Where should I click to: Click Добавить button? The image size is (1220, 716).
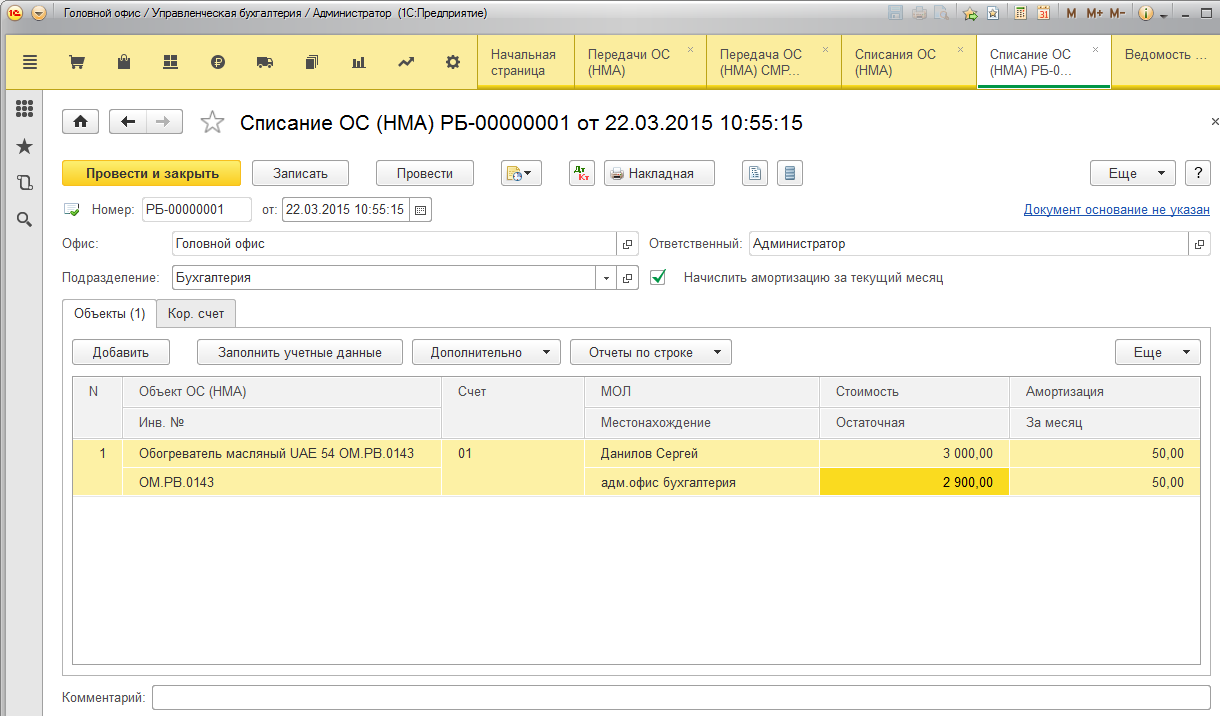pyautogui.click(x=121, y=352)
